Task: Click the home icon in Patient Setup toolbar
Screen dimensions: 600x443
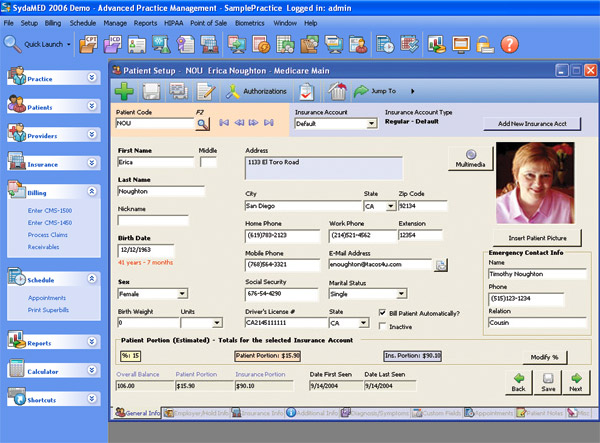Action: click(x=336, y=91)
